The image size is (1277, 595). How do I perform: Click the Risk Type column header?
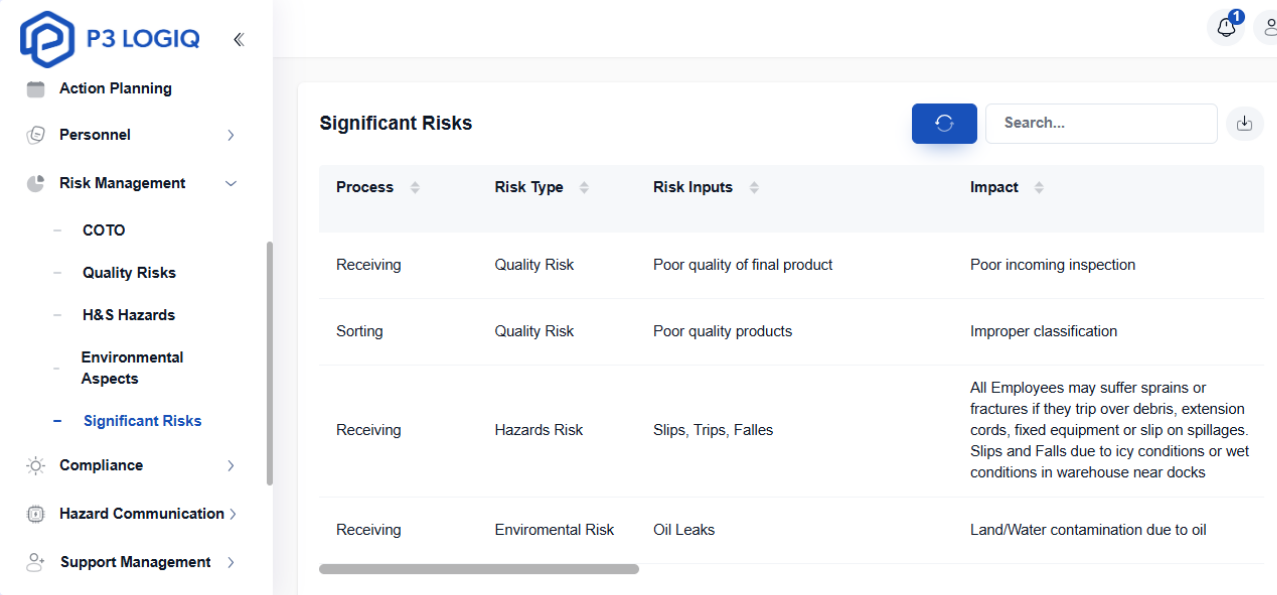click(529, 187)
